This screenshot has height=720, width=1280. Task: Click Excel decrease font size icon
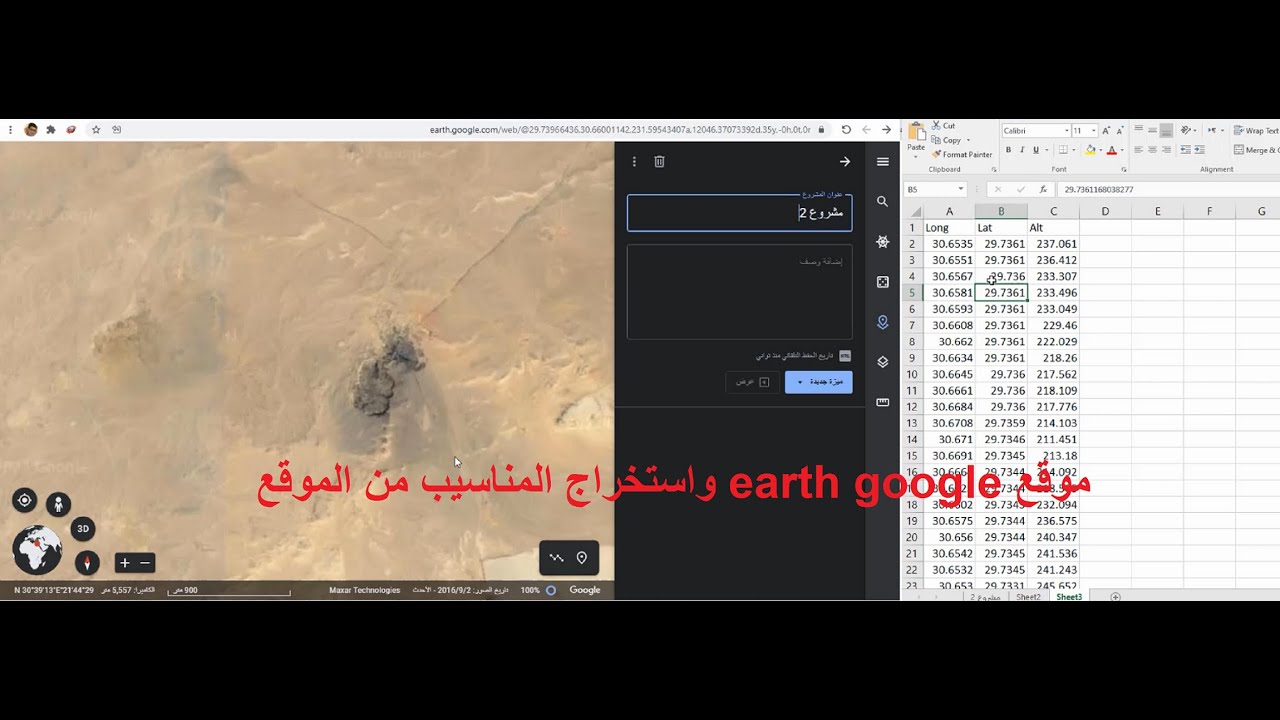[x=1120, y=131]
